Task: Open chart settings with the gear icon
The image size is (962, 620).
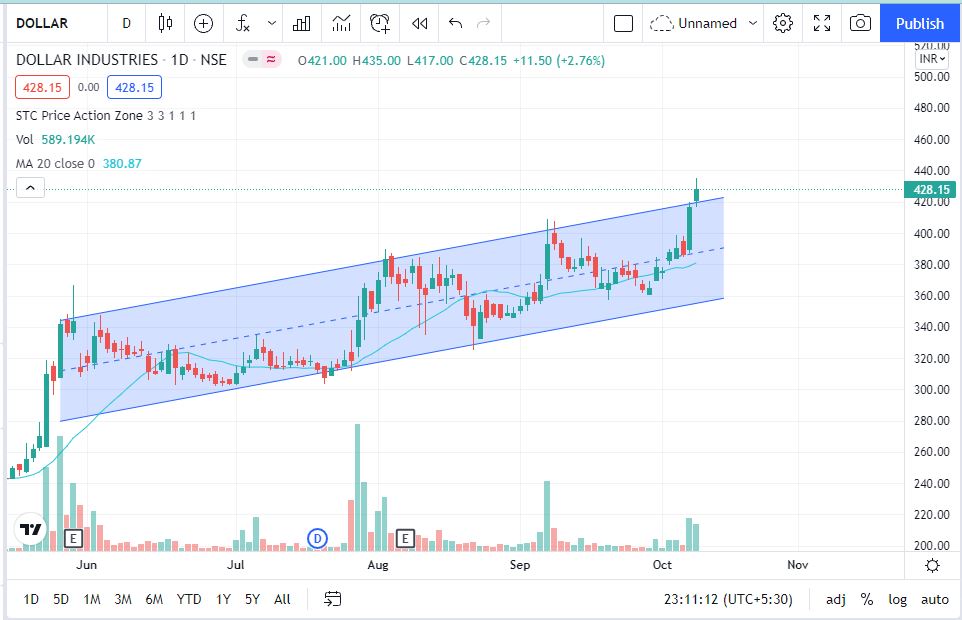Action: point(783,23)
